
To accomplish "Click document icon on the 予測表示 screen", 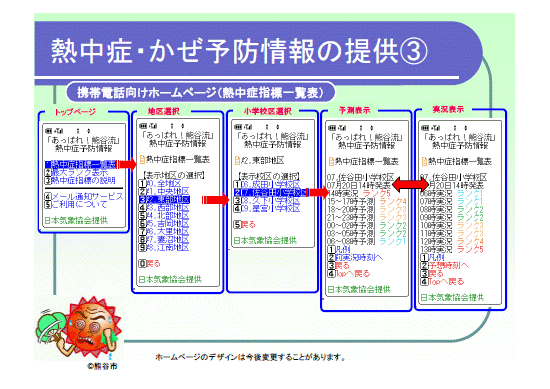I will coord(331,162).
